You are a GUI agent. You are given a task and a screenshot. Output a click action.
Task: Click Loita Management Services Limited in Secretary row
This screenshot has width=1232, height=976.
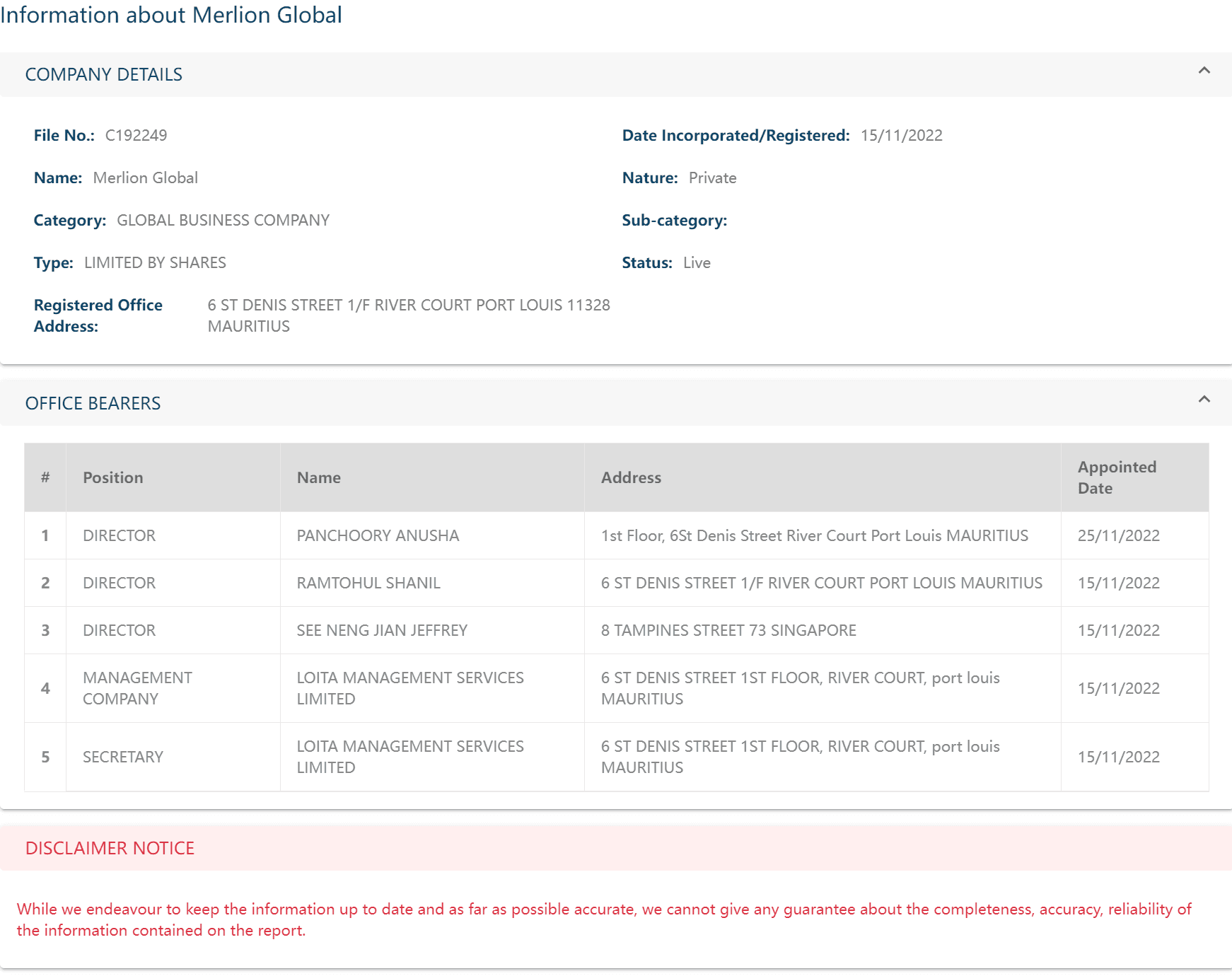coord(410,757)
